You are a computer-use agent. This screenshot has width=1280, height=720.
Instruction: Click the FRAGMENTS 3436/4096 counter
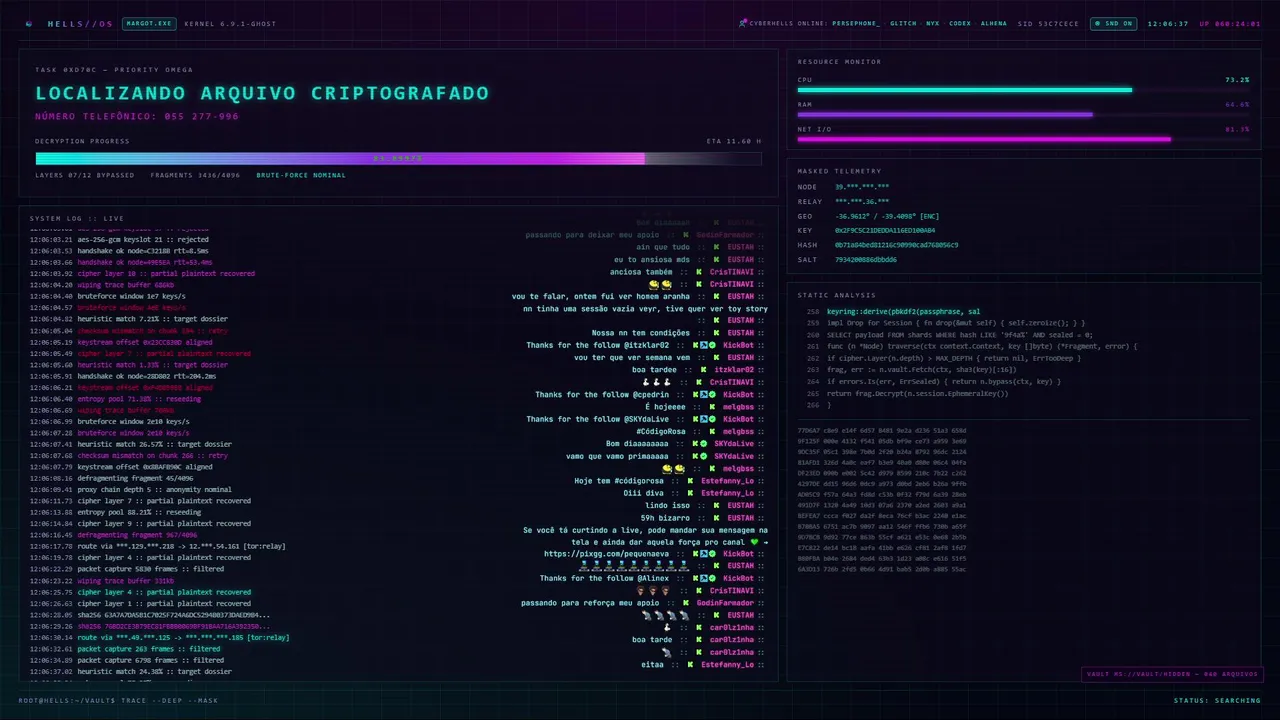[x=196, y=175]
